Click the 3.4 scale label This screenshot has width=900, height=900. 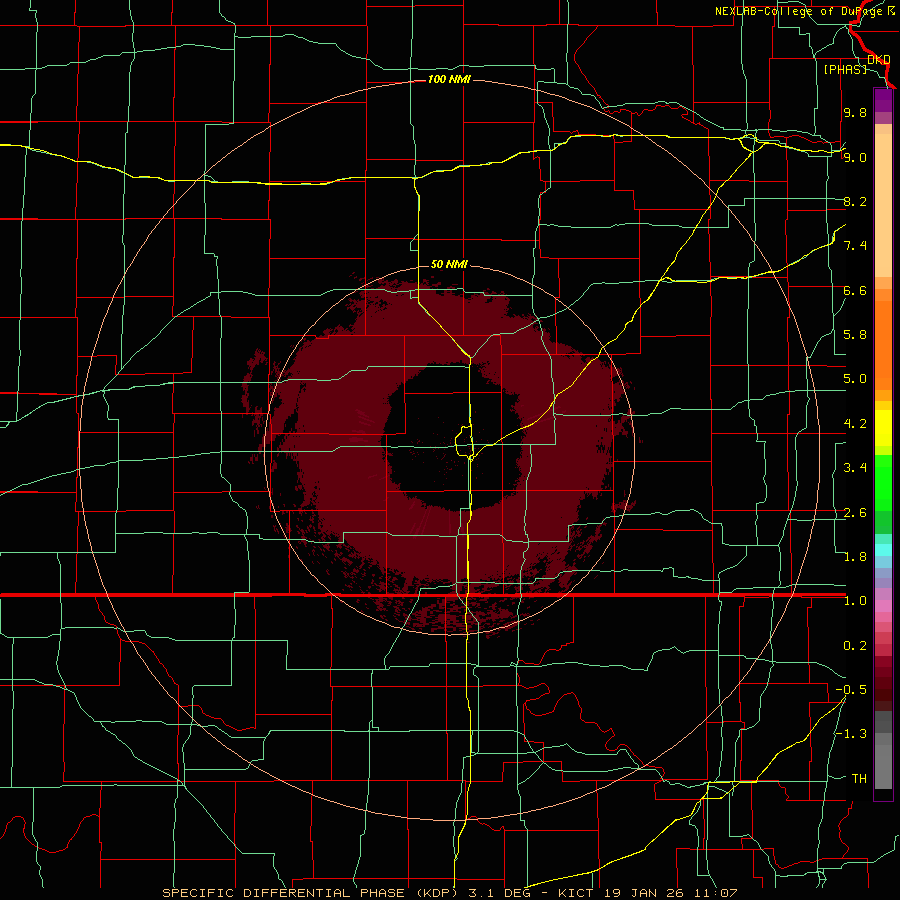coord(855,468)
